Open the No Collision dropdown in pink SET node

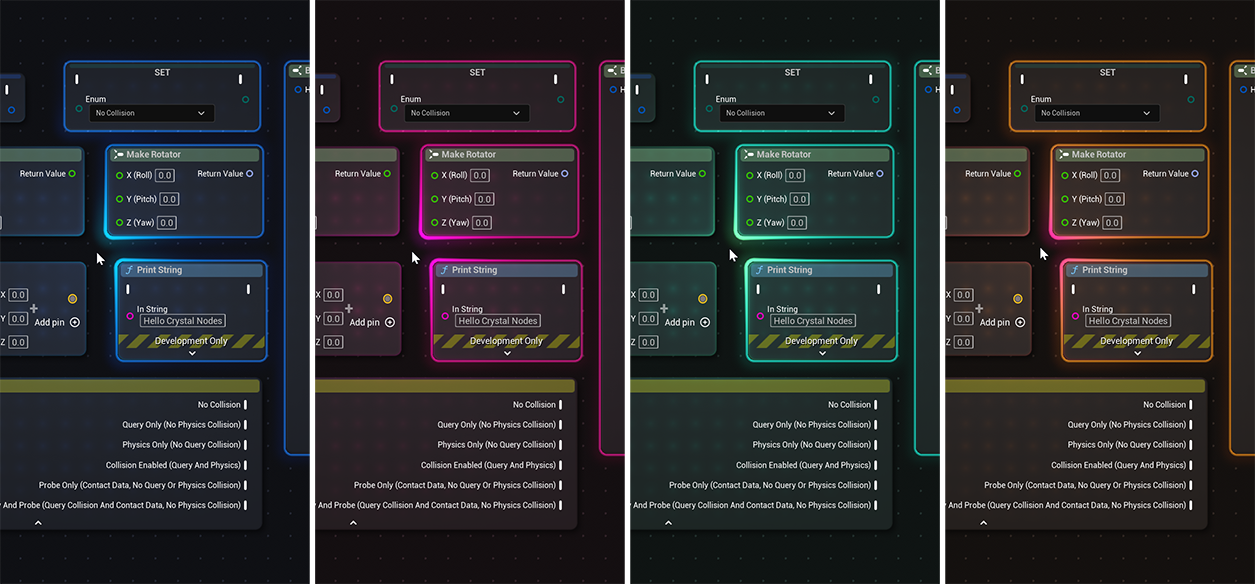466,113
